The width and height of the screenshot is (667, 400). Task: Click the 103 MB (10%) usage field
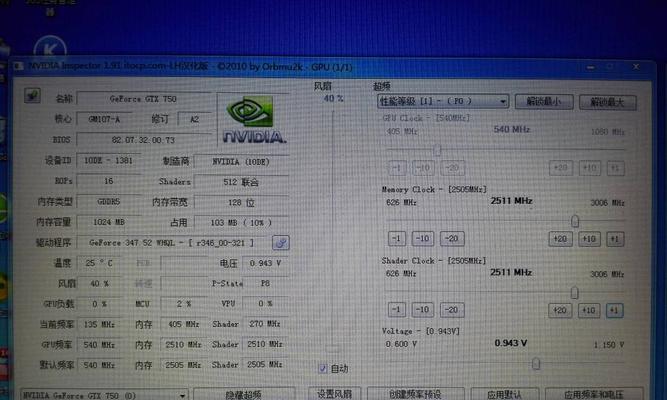[x=241, y=223]
